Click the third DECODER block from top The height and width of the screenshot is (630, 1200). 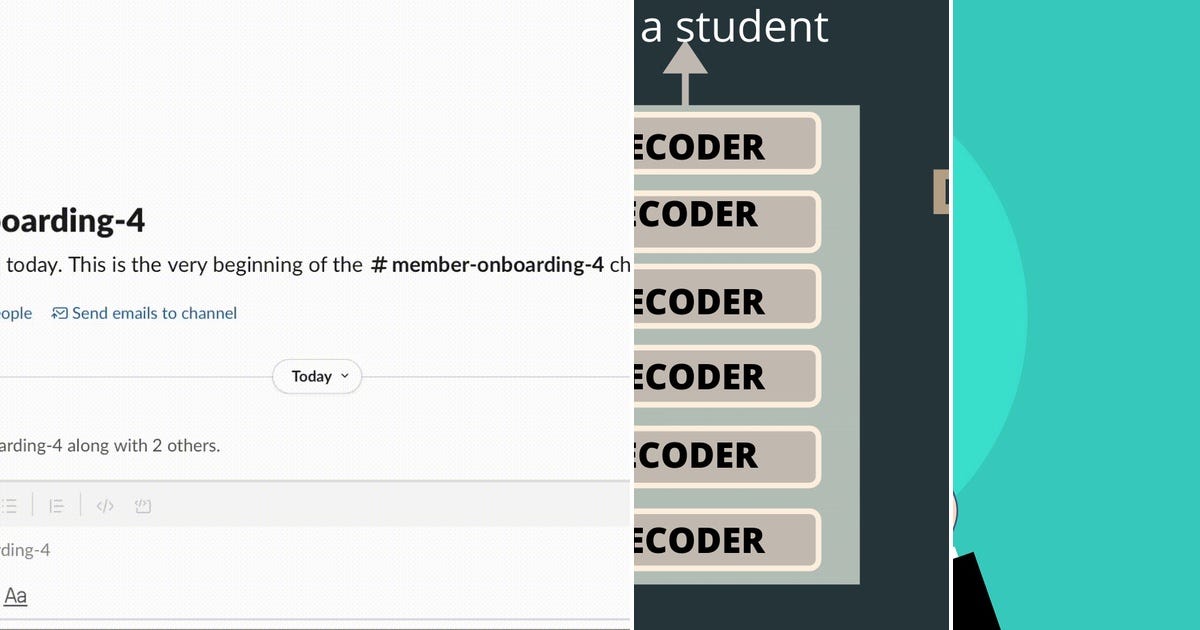tap(727, 297)
